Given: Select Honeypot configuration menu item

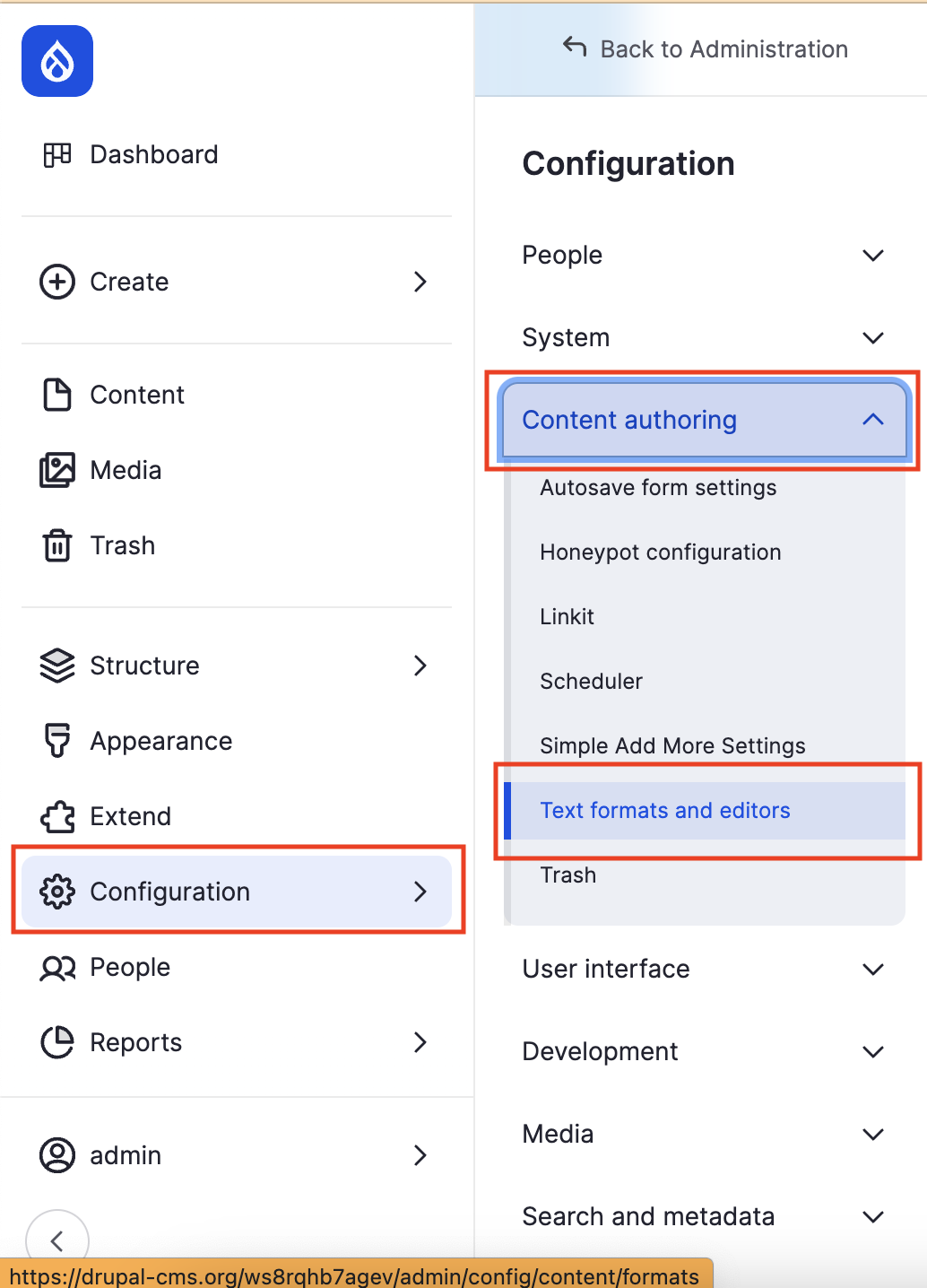Looking at the screenshot, I should [x=660, y=553].
